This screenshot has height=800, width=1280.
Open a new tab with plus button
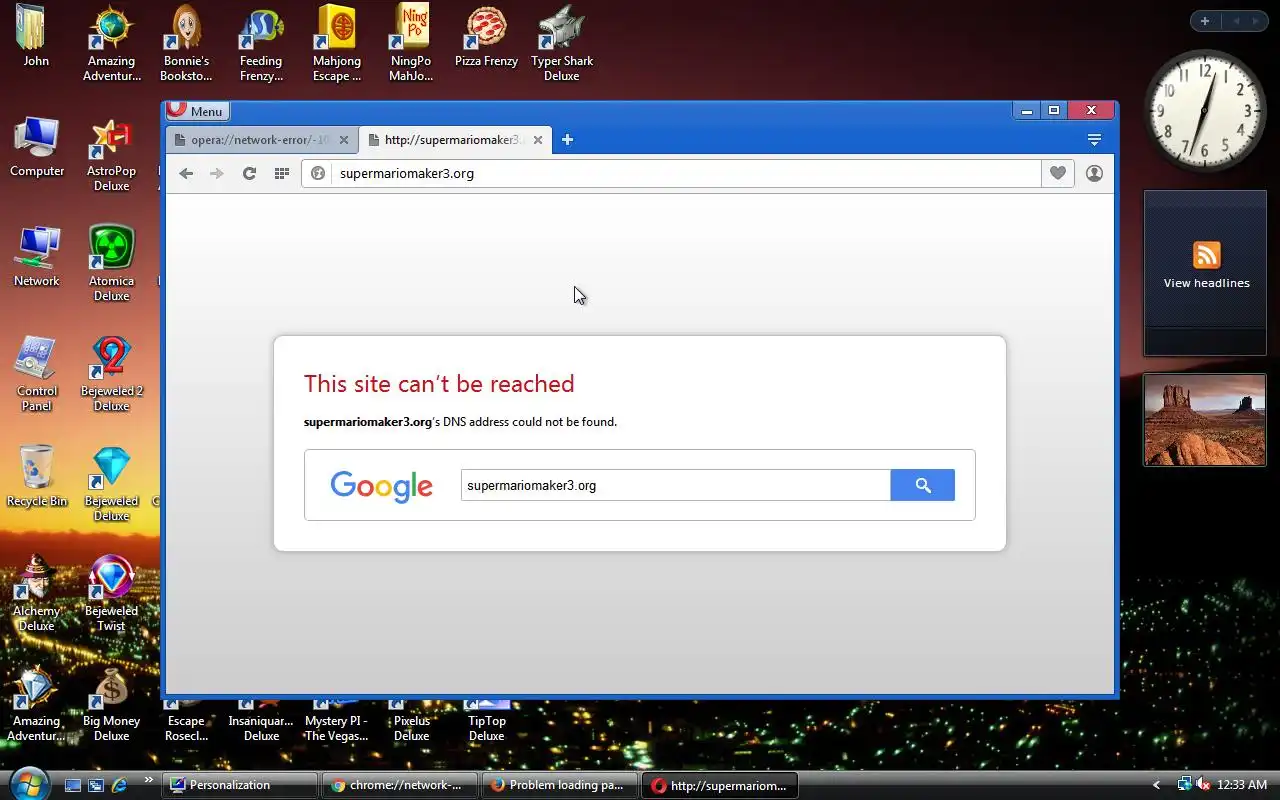coord(567,140)
